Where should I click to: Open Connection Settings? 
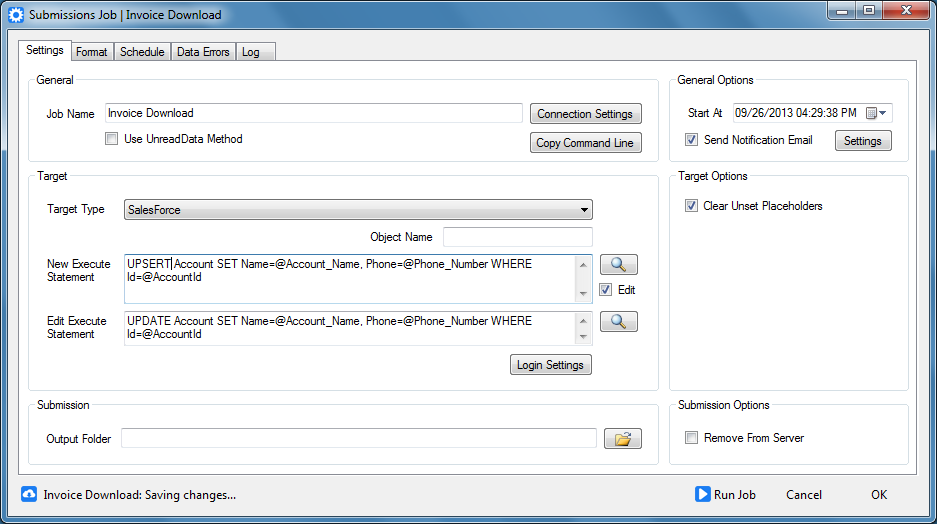pos(586,114)
